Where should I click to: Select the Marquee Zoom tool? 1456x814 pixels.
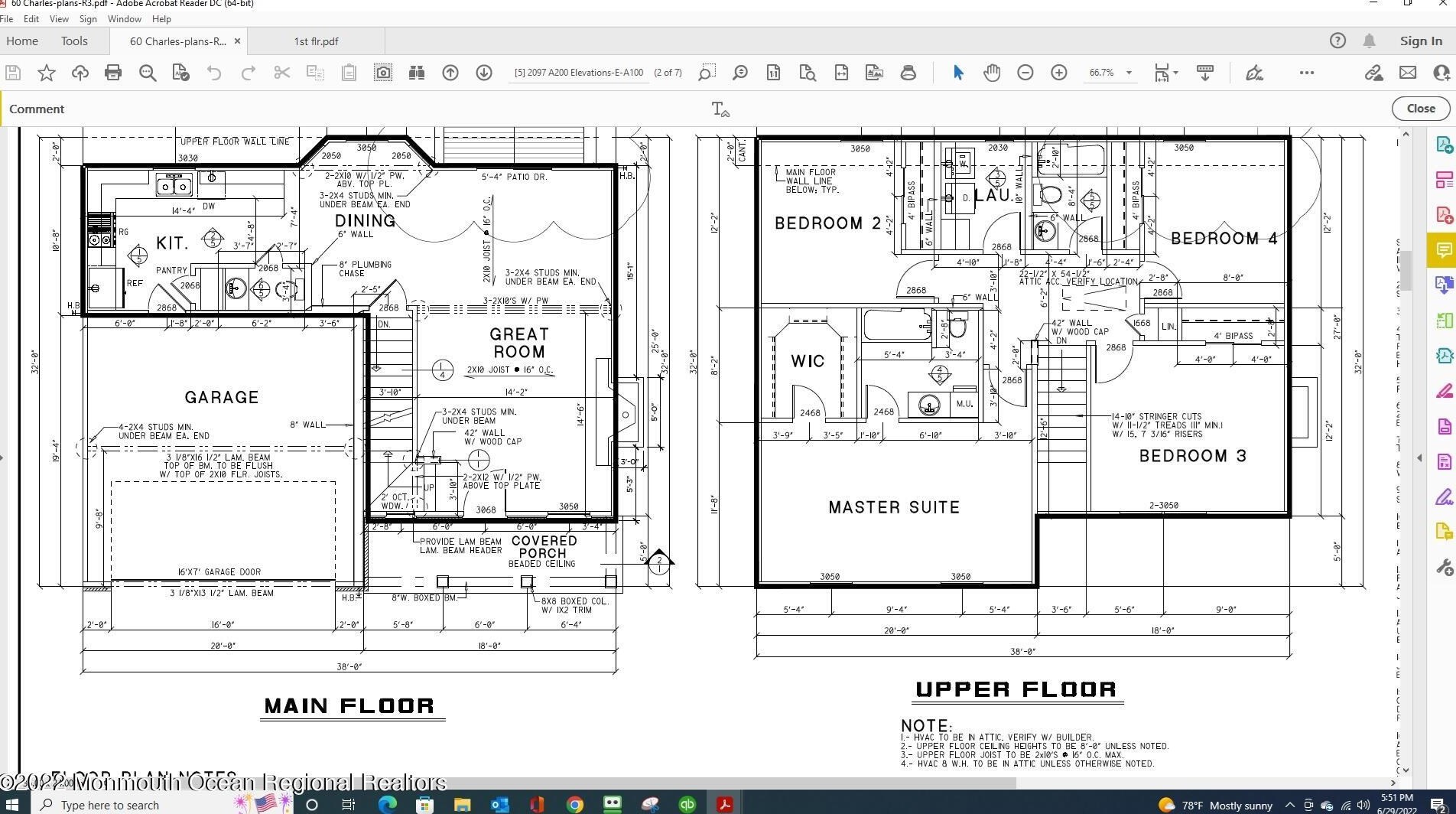click(707, 73)
